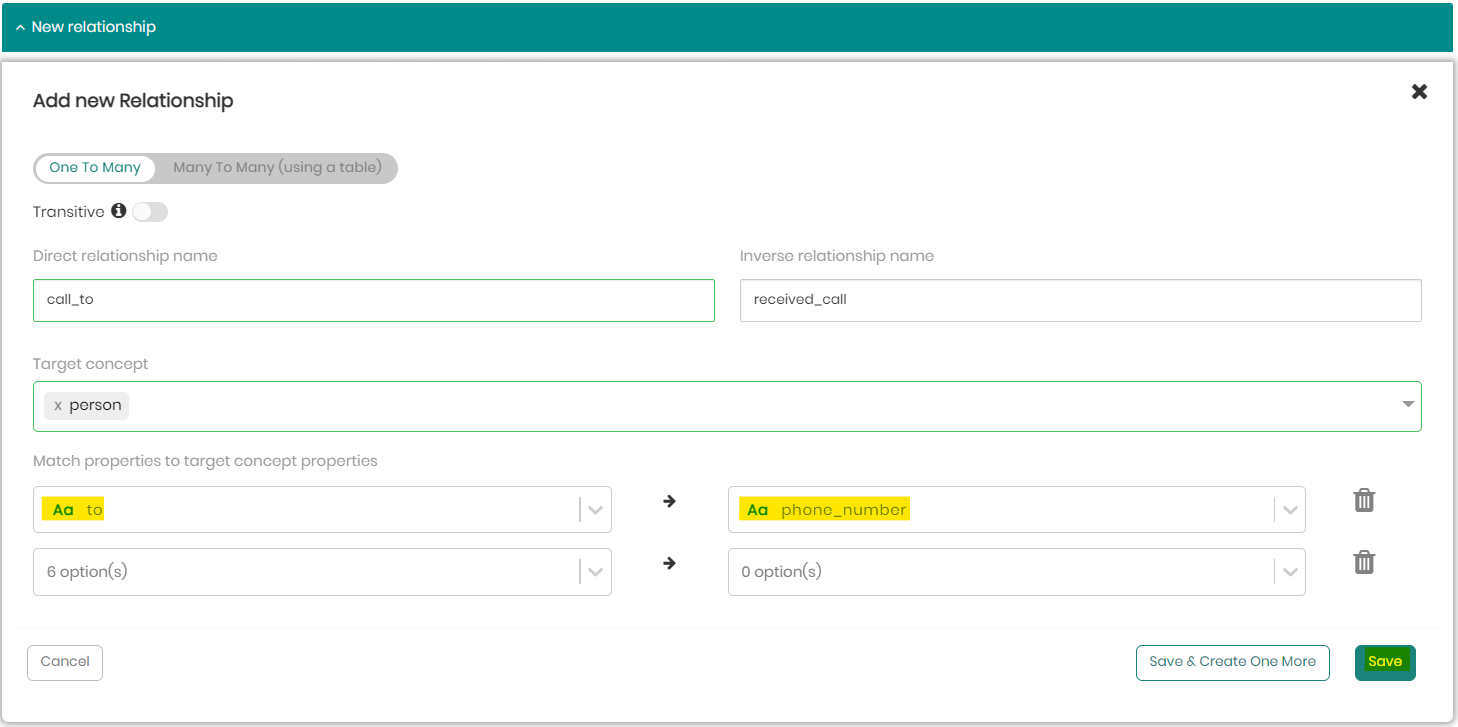Viewport: 1458px width, 727px height.
Task: Click inside the Target concept field
Action: (700, 406)
